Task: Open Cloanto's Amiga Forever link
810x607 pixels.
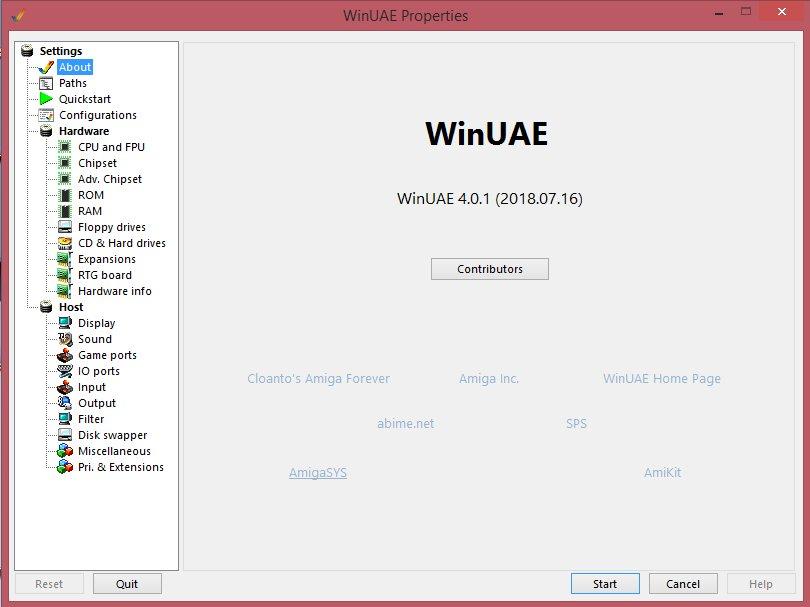Action: tap(318, 379)
